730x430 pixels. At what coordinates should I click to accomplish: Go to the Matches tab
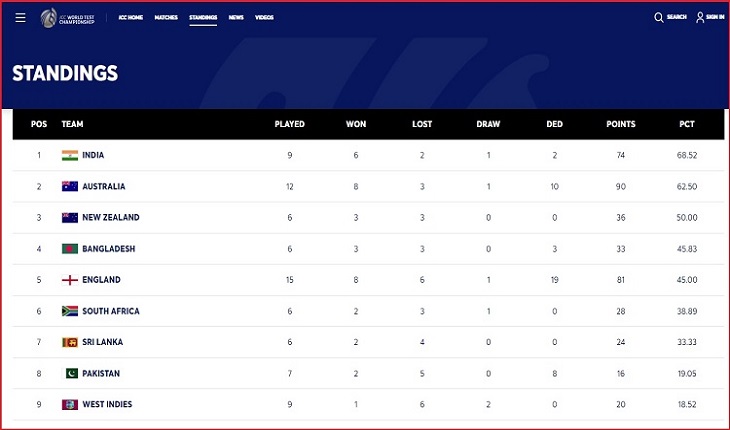coord(166,18)
